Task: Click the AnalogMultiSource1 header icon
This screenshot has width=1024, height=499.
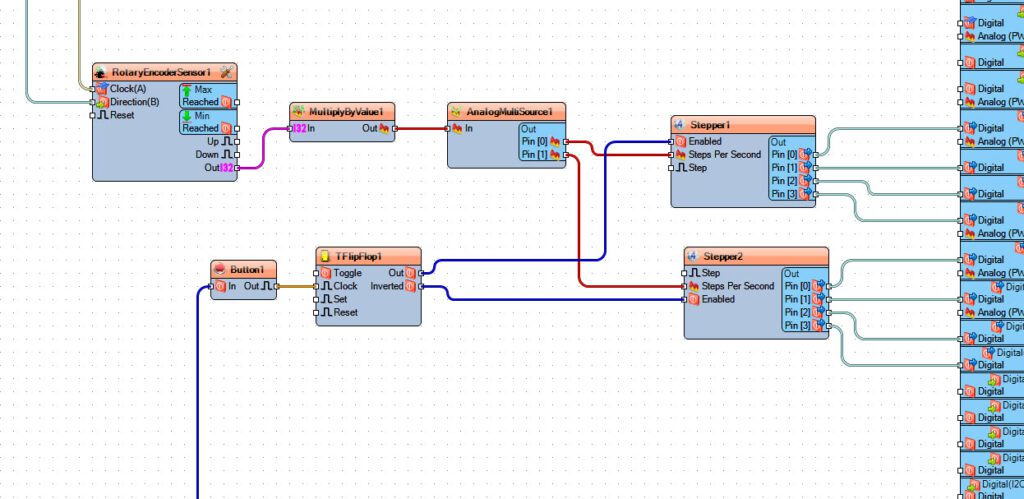Action: point(456,111)
